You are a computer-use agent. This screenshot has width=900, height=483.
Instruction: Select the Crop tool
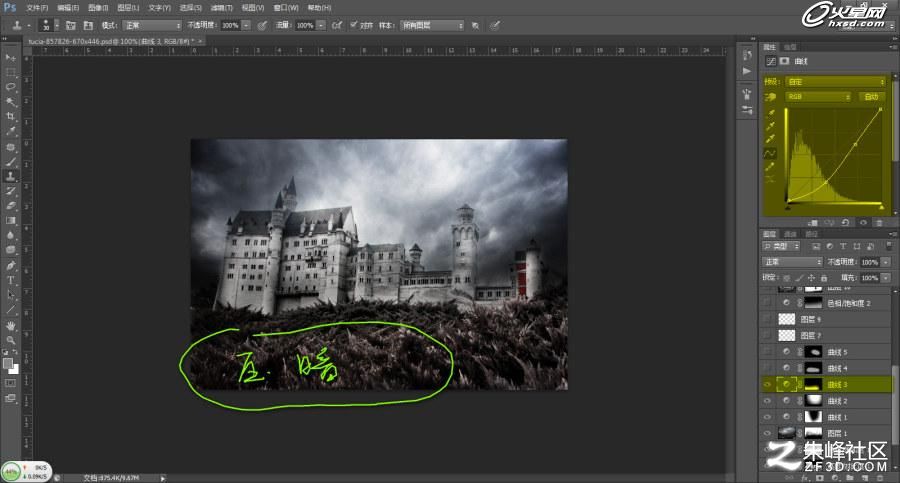[x=10, y=117]
